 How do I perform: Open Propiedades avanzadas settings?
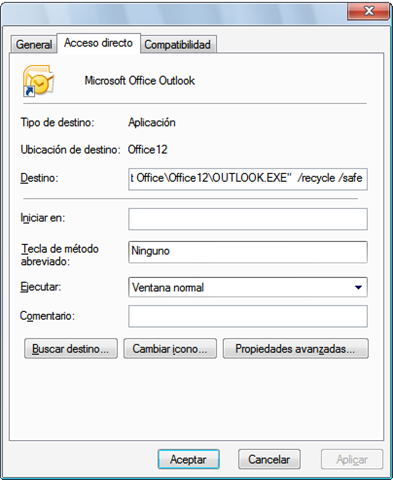[295, 349]
